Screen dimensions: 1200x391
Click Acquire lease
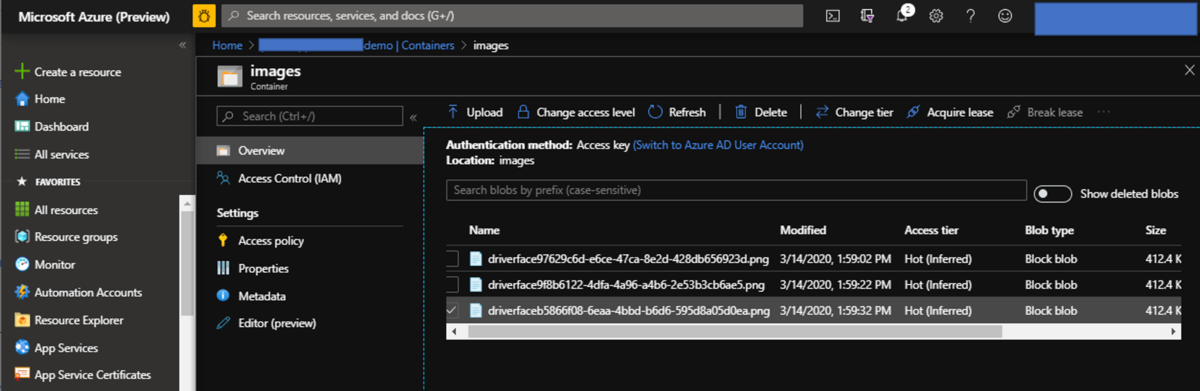950,112
